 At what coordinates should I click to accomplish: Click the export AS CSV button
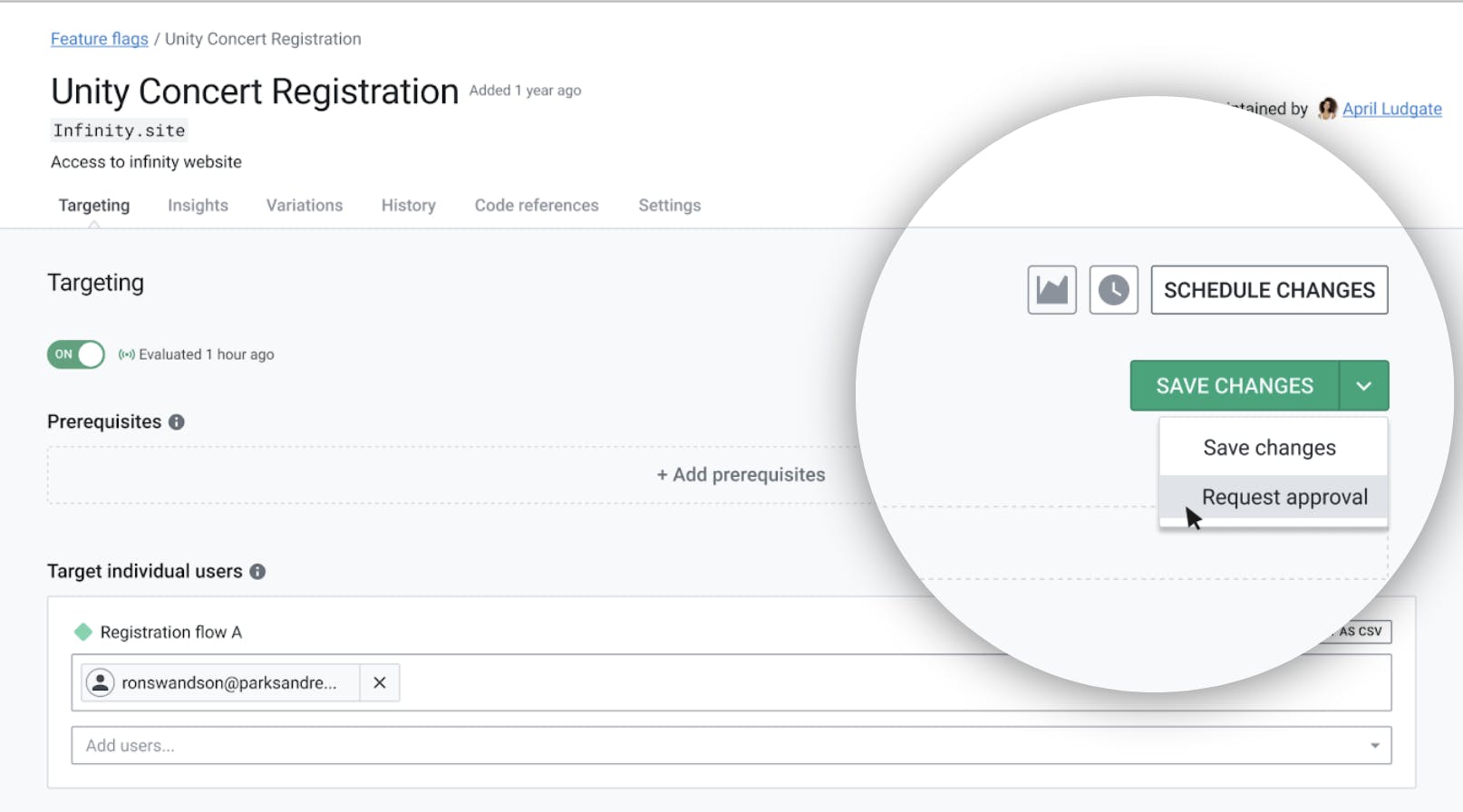(x=1360, y=632)
